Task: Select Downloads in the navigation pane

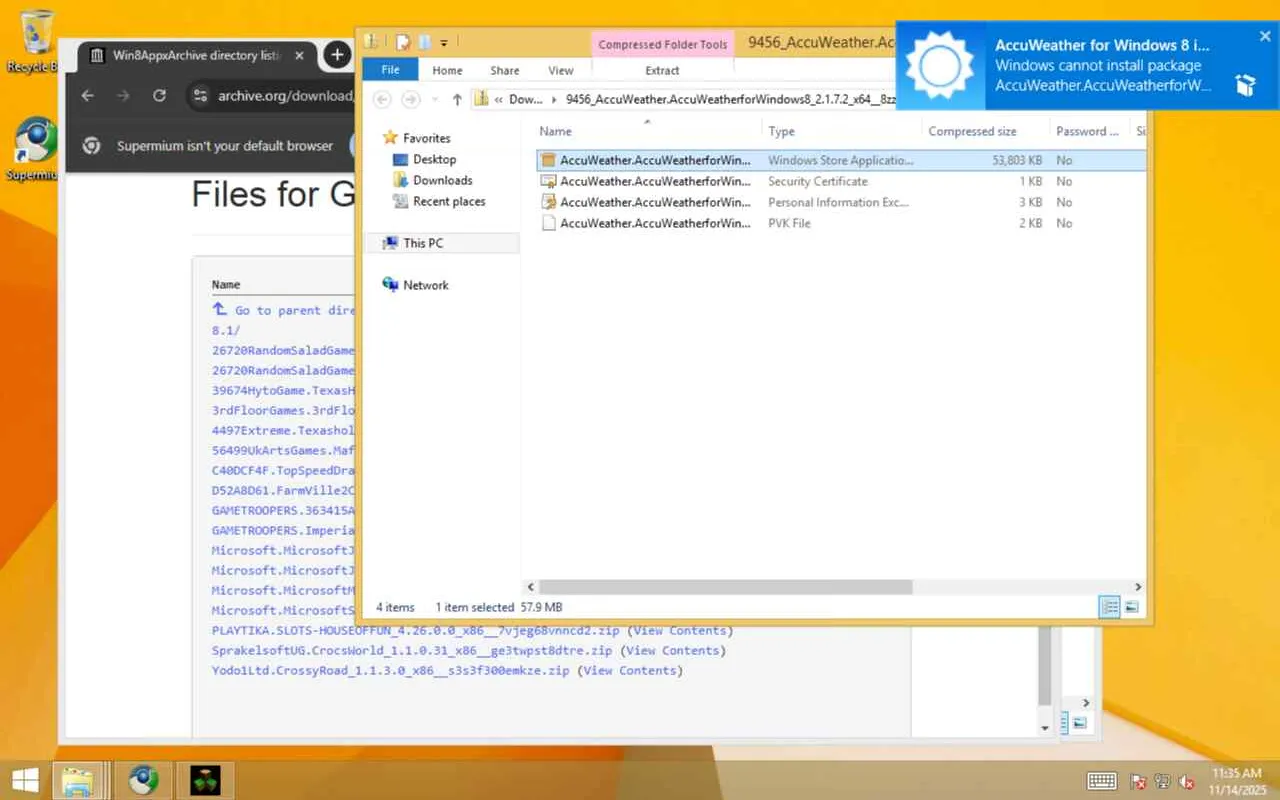Action: click(442, 180)
